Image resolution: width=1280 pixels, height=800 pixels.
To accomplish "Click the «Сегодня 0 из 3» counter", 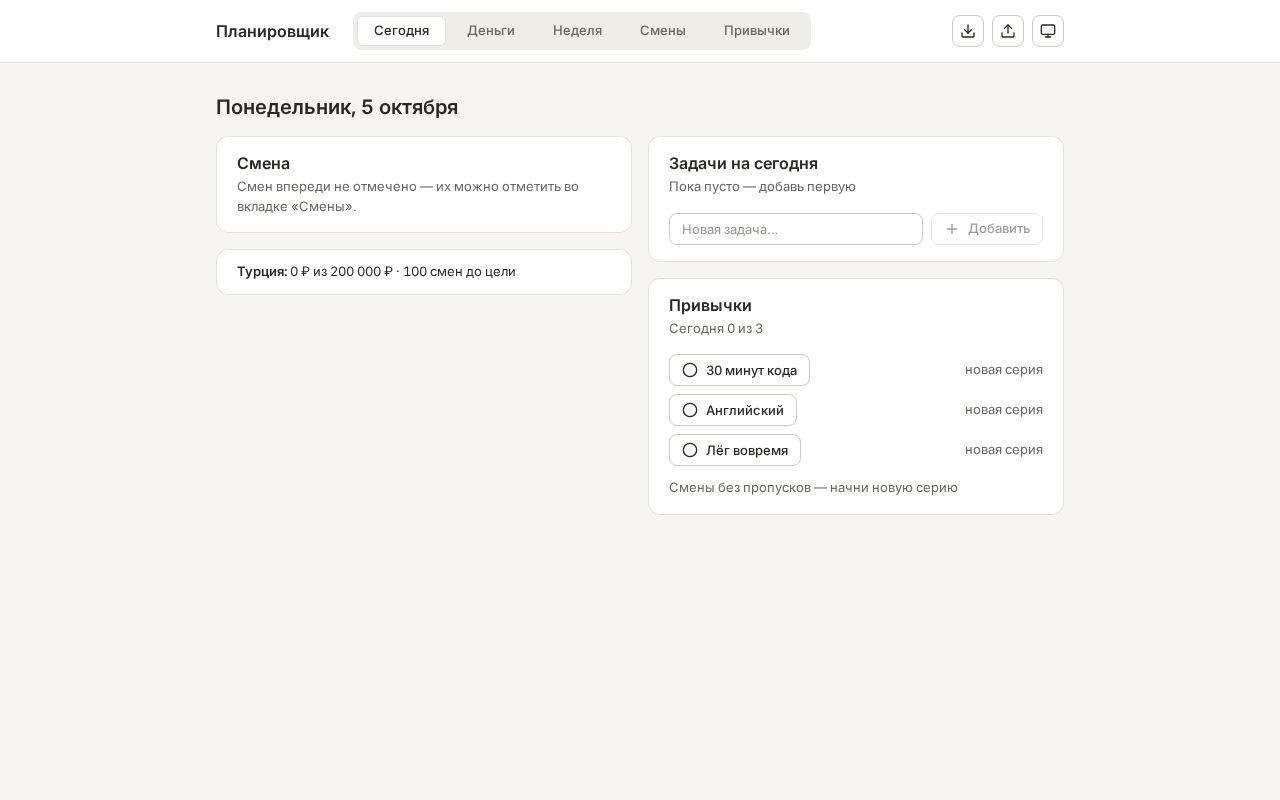I will [716, 329].
